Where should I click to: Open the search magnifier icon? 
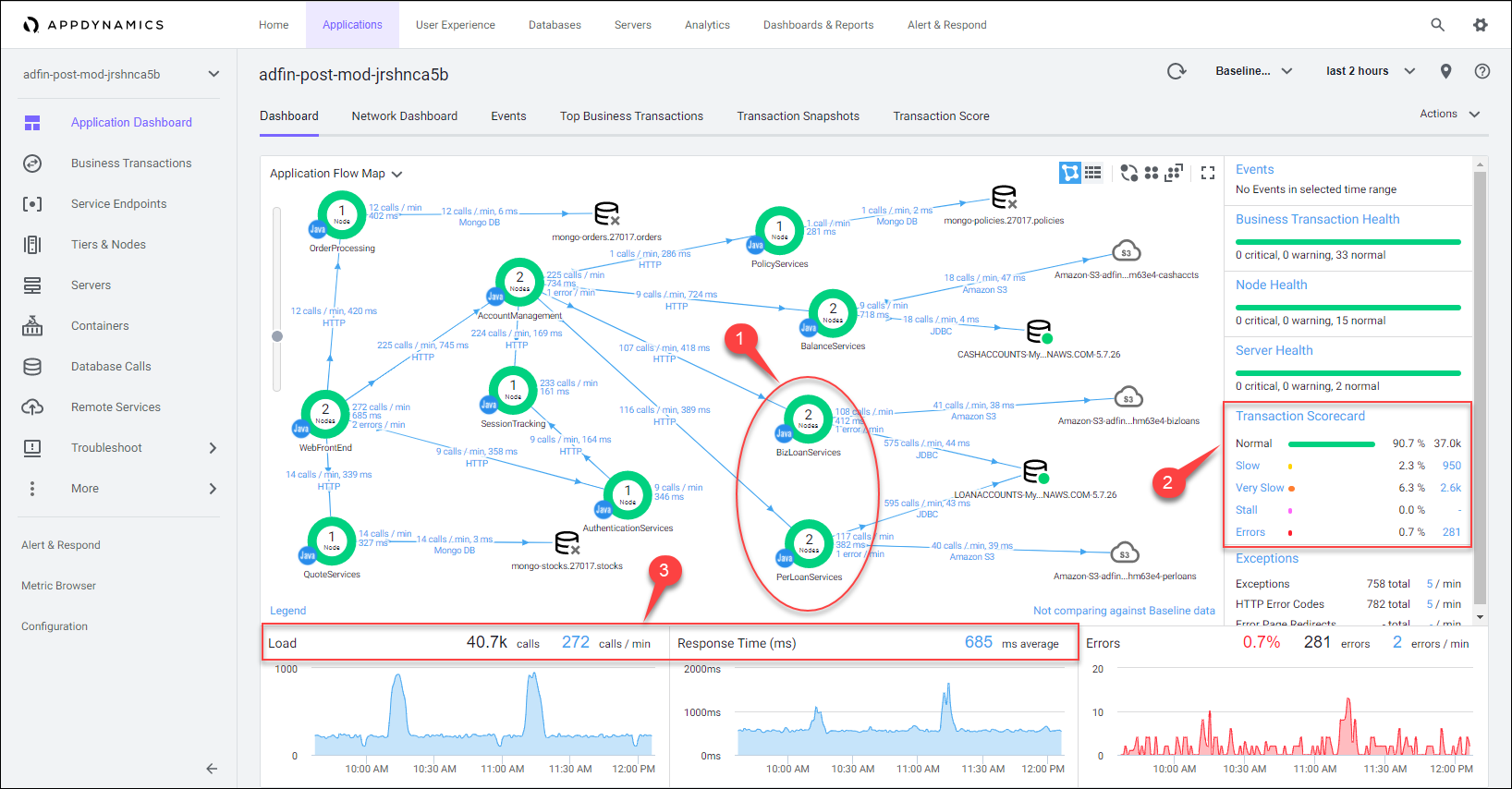tap(1438, 25)
